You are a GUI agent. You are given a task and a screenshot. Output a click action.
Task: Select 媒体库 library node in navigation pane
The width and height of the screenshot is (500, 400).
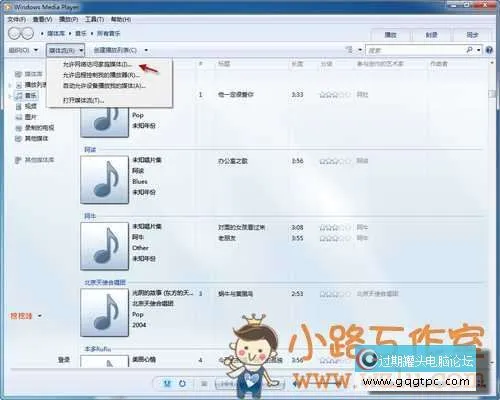[x=29, y=74]
